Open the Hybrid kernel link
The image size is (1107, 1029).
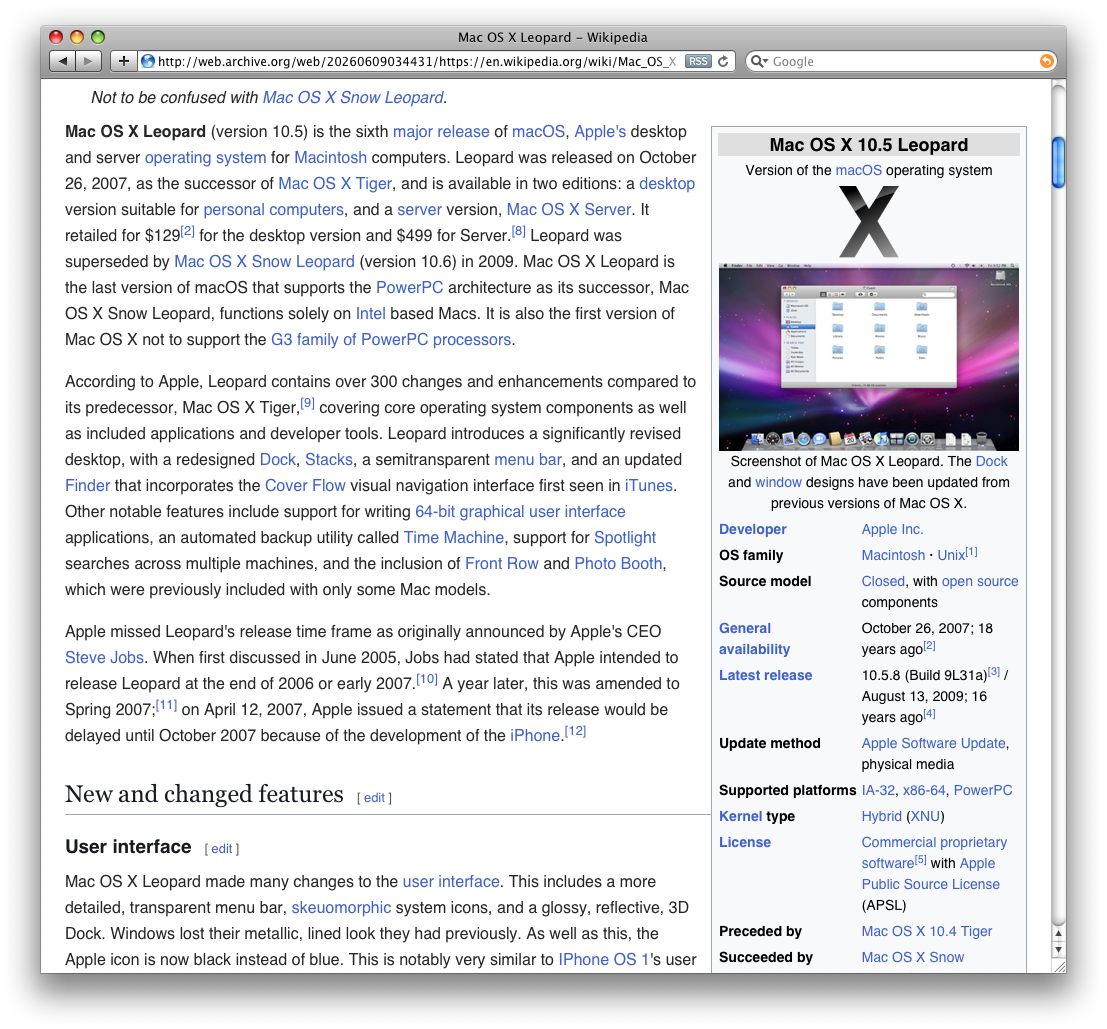[x=881, y=817]
